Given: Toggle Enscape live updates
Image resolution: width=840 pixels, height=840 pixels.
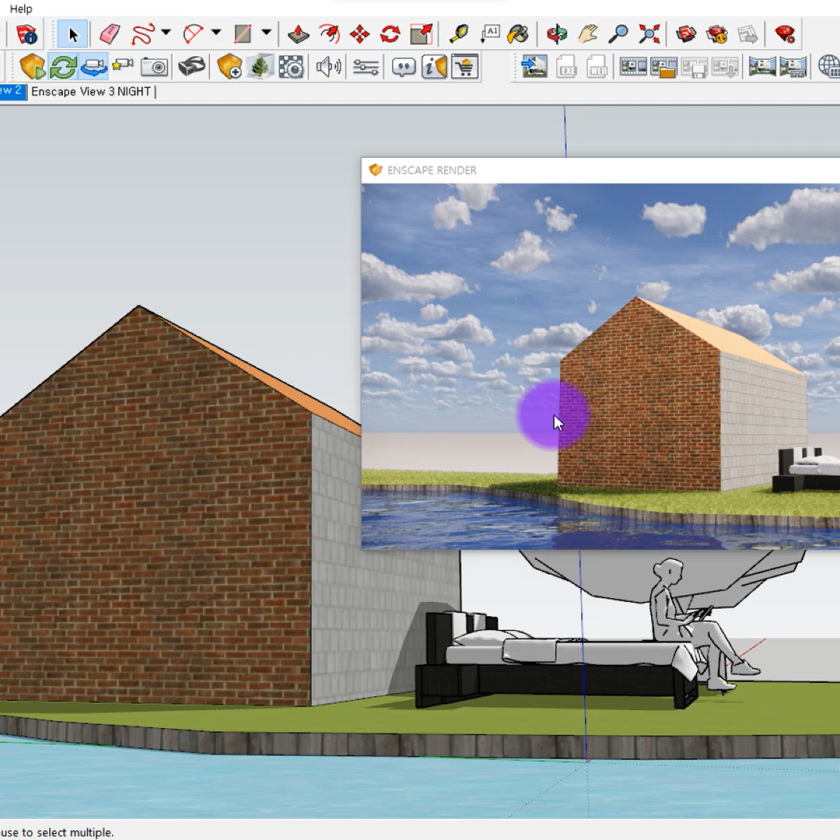Looking at the screenshot, I should coord(61,67).
